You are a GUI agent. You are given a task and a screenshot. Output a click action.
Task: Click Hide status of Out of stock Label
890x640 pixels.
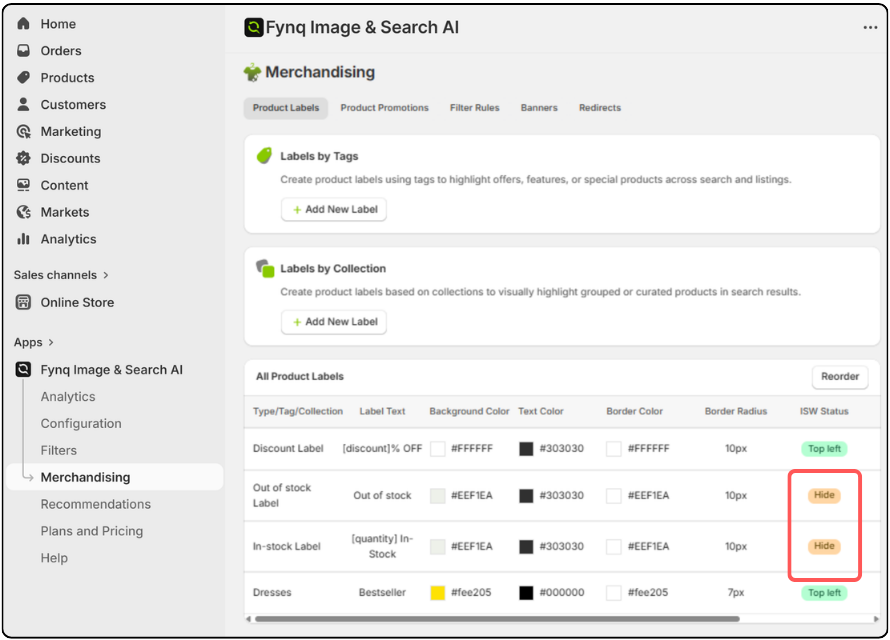tap(824, 495)
